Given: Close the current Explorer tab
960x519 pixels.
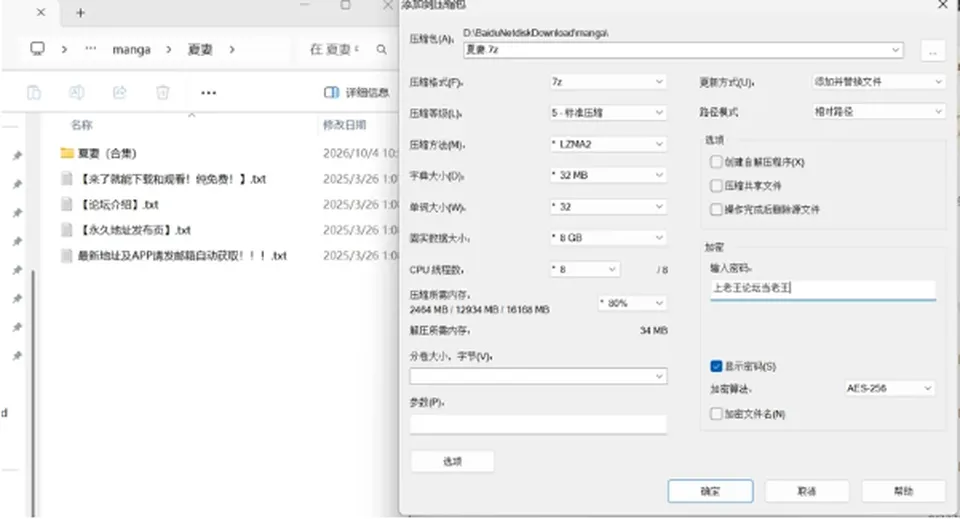Looking at the screenshot, I should pyautogui.click(x=41, y=12).
